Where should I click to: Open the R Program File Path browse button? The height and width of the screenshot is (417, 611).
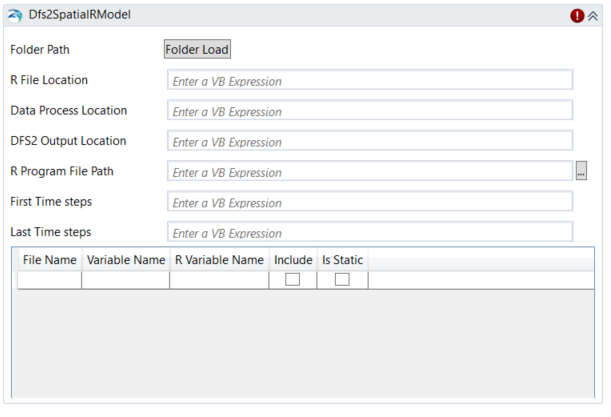[581, 171]
